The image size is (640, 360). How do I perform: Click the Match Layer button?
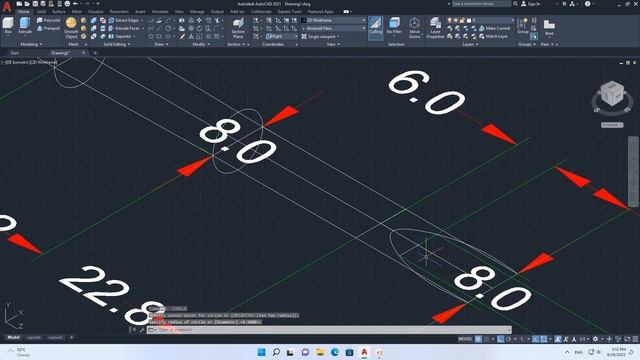click(x=493, y=36)
